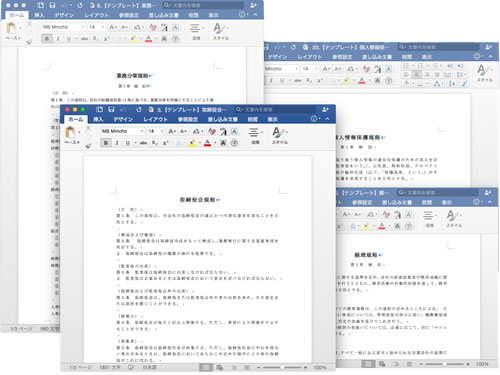Click the paste clipboard icon in the 取締役会規程 window
Image resolution: width=500 pixels, height=375 pixels.
pos(70,132)
